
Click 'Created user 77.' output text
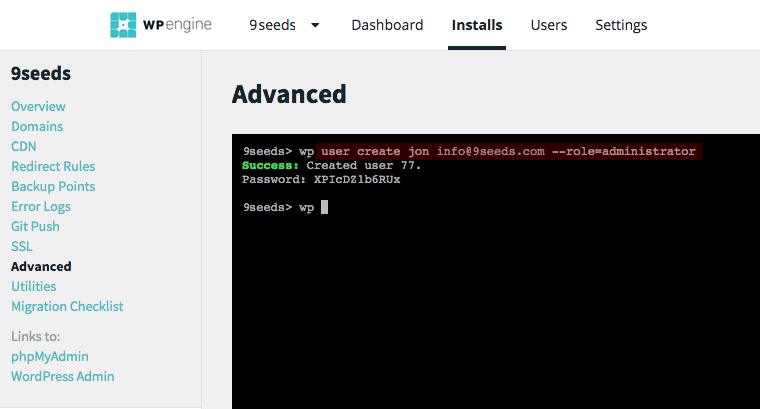click(364, 165)
